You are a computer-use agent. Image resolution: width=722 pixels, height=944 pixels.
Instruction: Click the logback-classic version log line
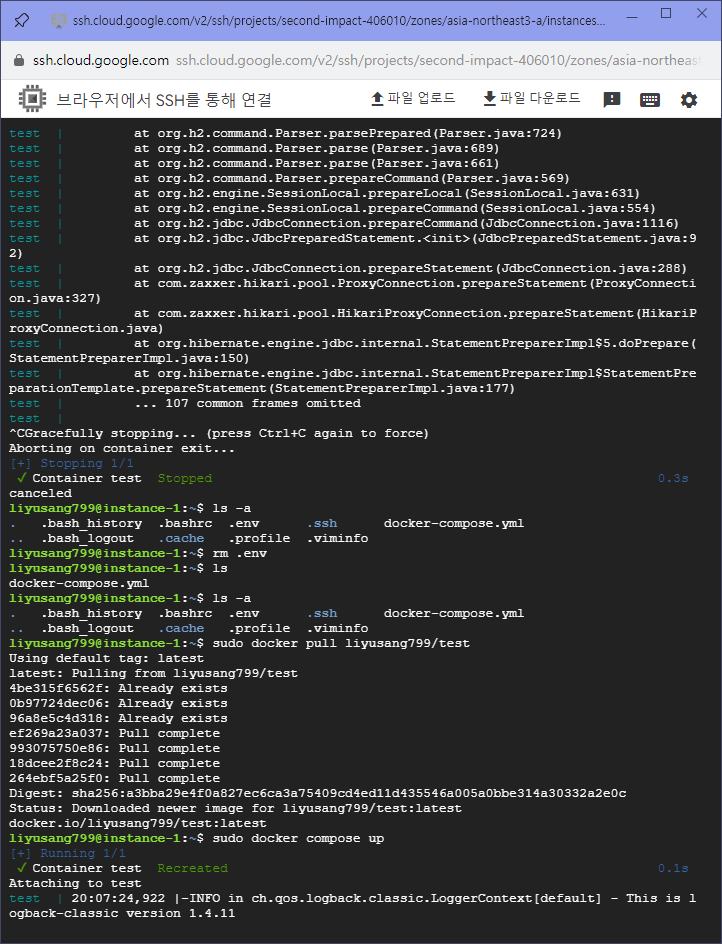pos(352,906)
